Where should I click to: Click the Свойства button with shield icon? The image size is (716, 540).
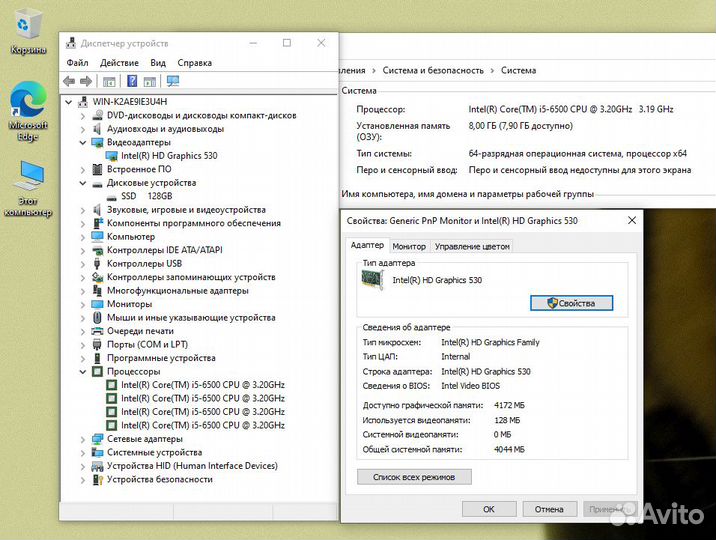click(x=571, y=303)
